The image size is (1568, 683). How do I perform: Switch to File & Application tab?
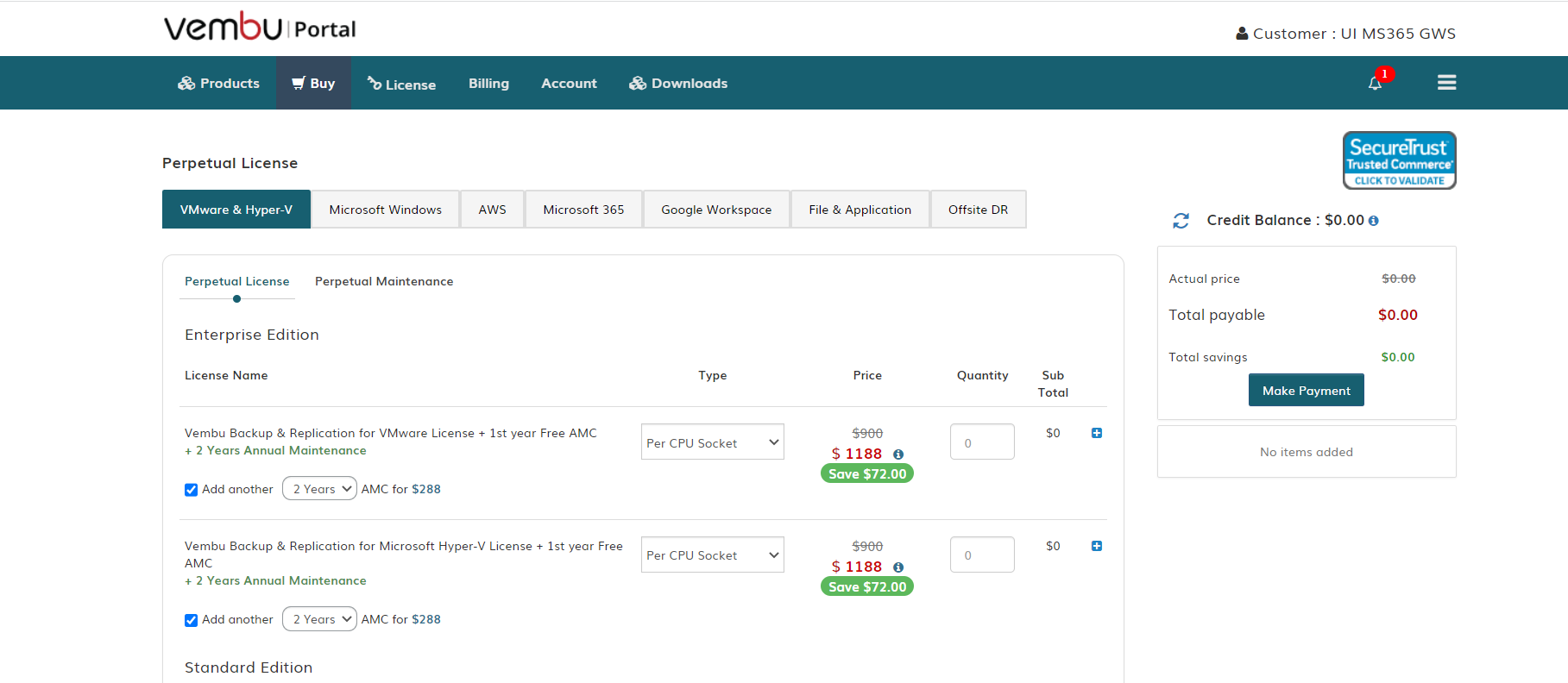pyautogui.click(x=860, y=210)
